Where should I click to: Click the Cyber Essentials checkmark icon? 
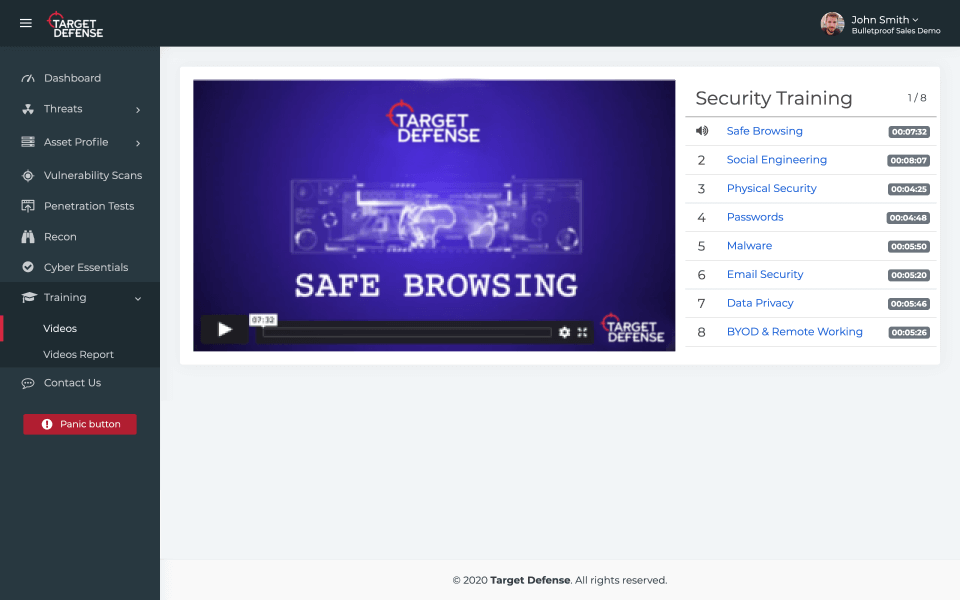point(28,267)
